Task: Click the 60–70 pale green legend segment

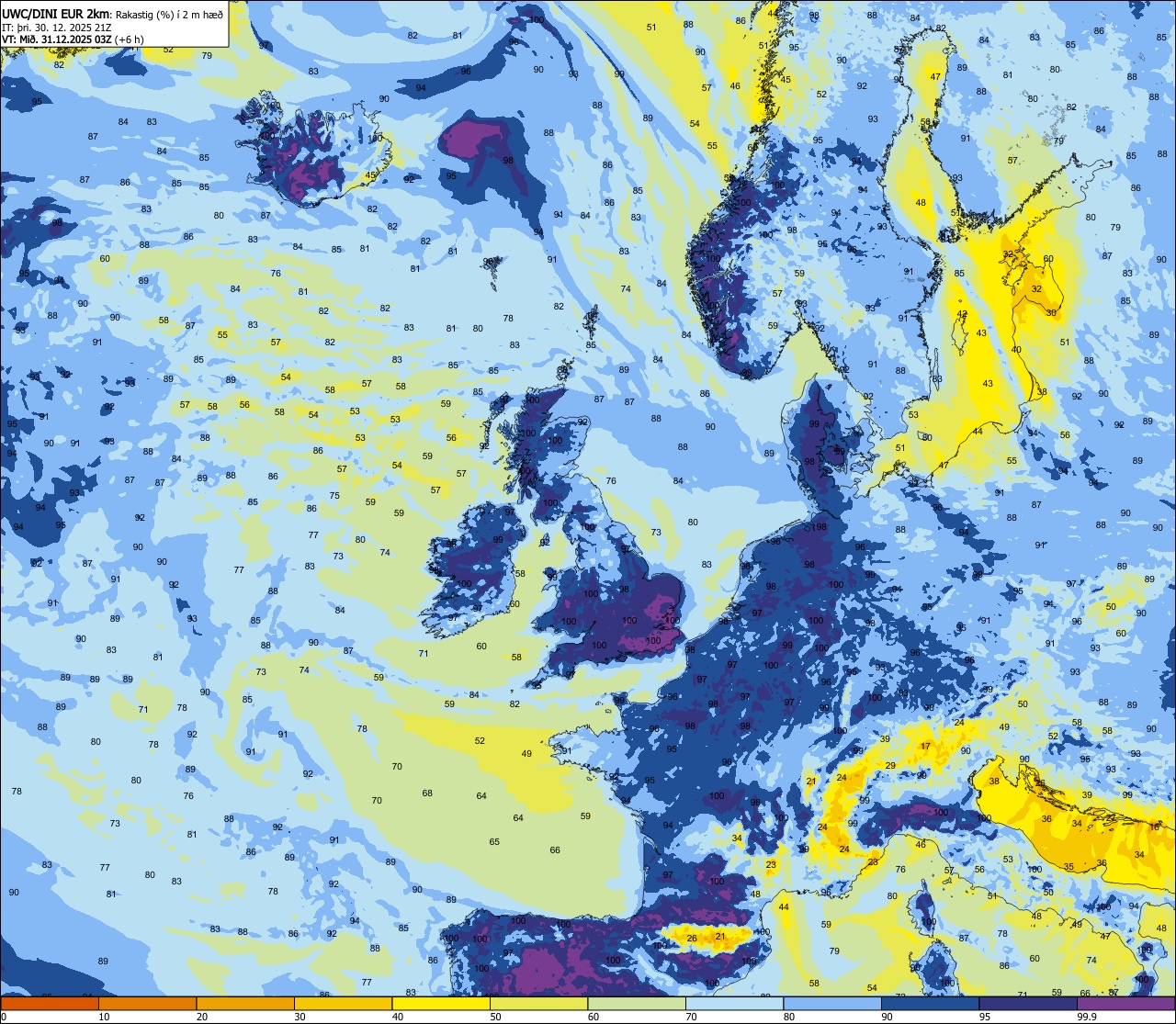Action: point(637,1003)
